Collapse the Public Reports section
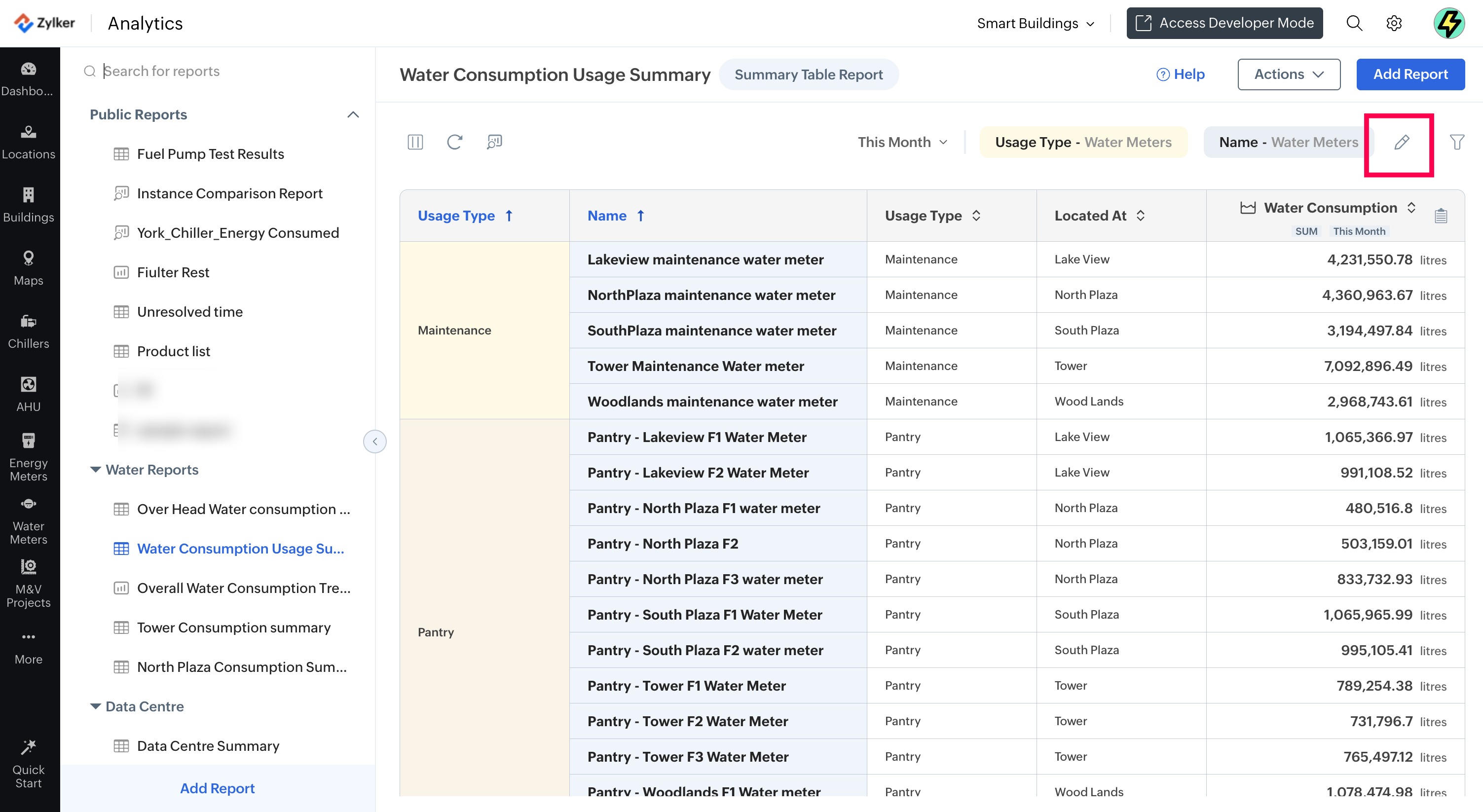Image resolution: width=1483 pixels, height=812 pixels. coord(353,114)
